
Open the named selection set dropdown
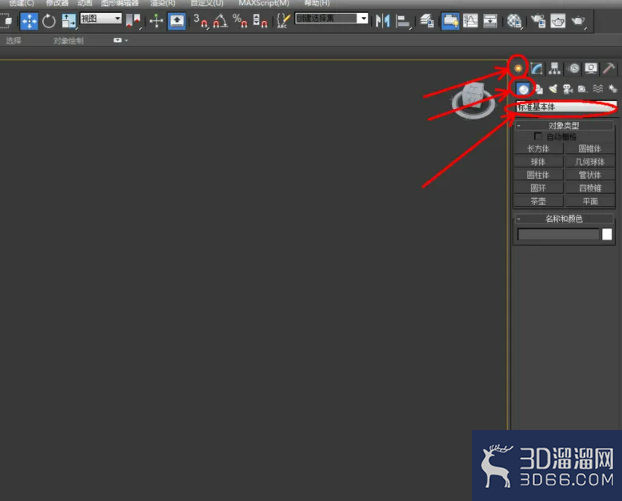[x=363, y=18]
